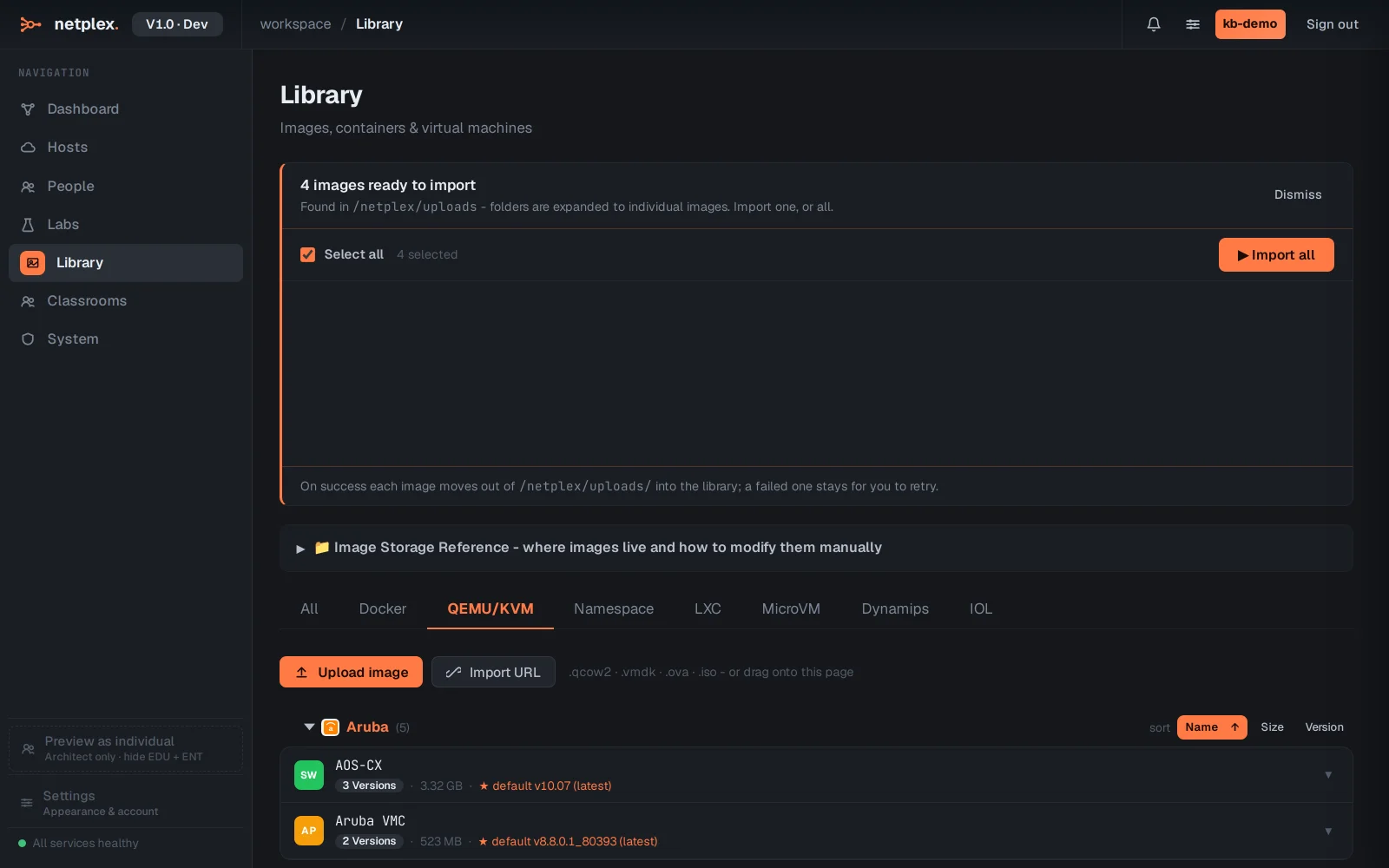Open the sliders preferences icon in header
The height and width of the screenshot is (868, 1389).
point(1193,24)
